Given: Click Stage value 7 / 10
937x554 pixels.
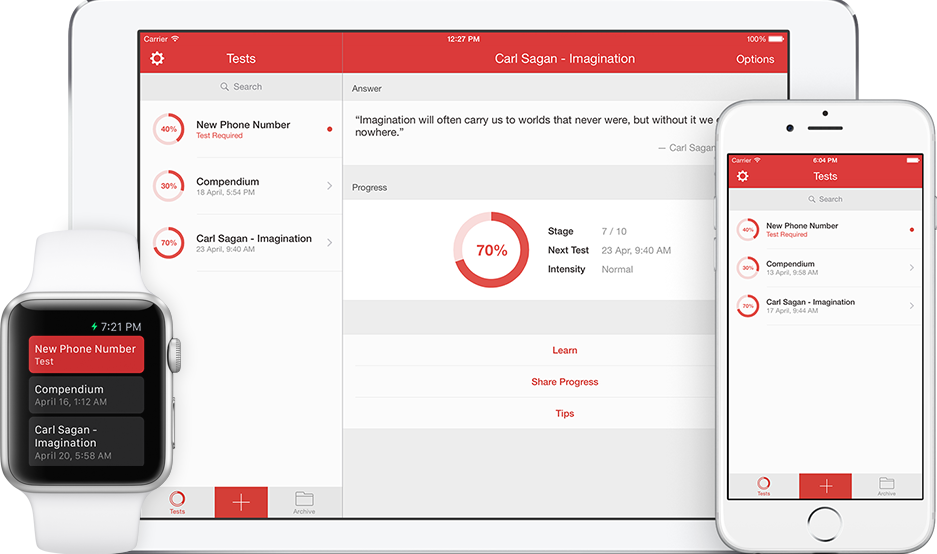Looking at the screenshot, I should pos(614,231).
